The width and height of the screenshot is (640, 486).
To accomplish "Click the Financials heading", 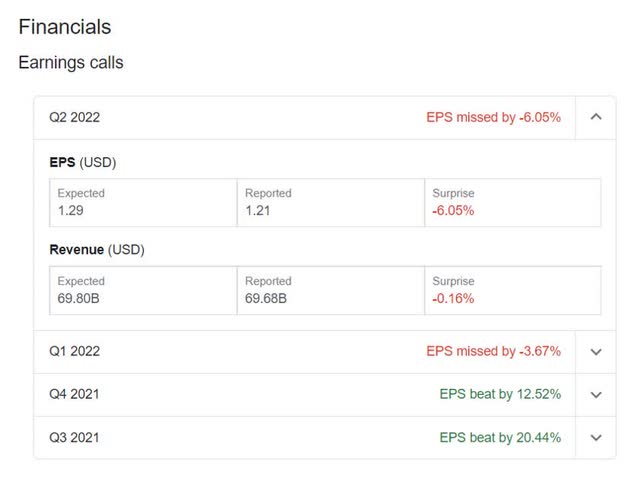I will coord(65,27).
